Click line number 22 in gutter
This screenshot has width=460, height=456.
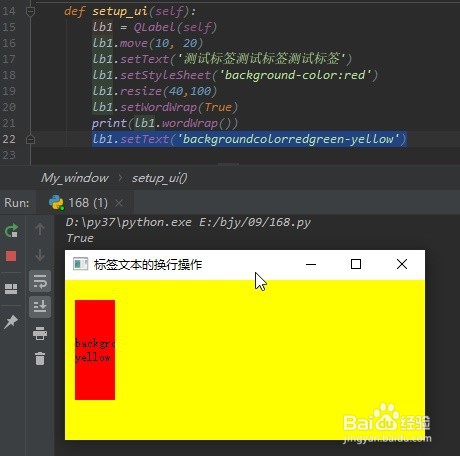pyautogui.click(x=9, y=139)
